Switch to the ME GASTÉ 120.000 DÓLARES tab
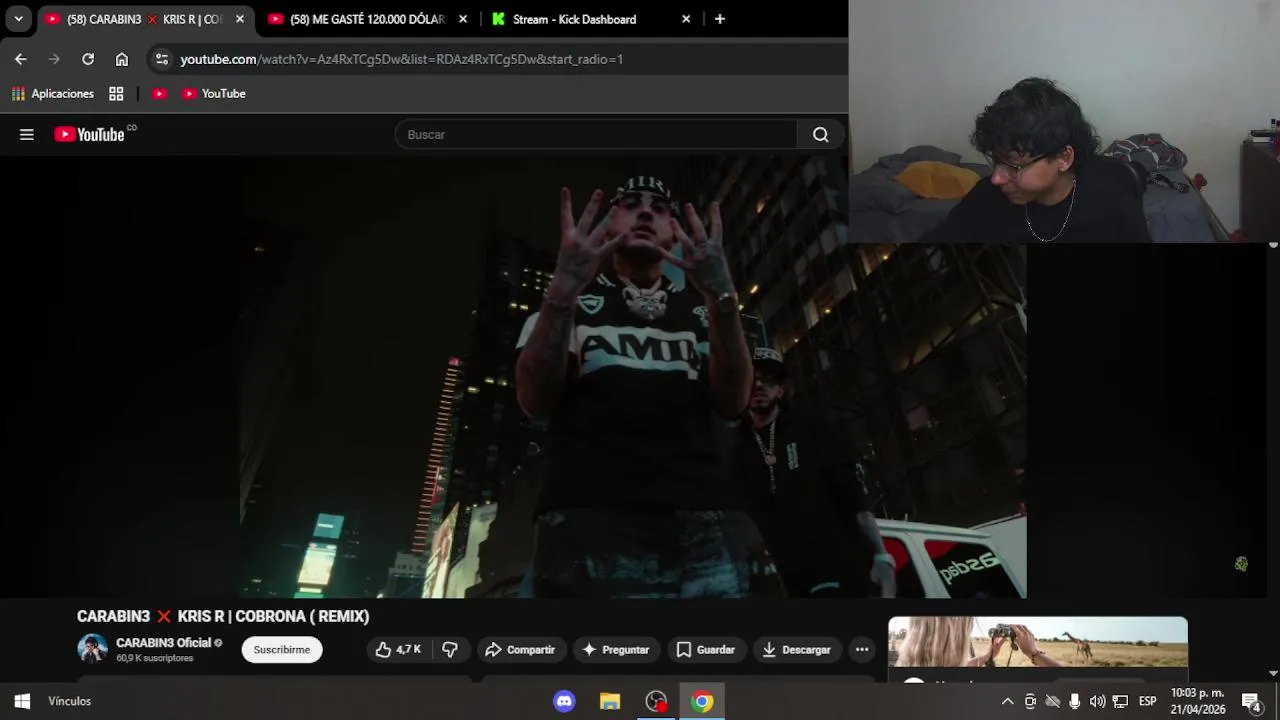The image size is (1280, 720). click(x=368, y=19)
